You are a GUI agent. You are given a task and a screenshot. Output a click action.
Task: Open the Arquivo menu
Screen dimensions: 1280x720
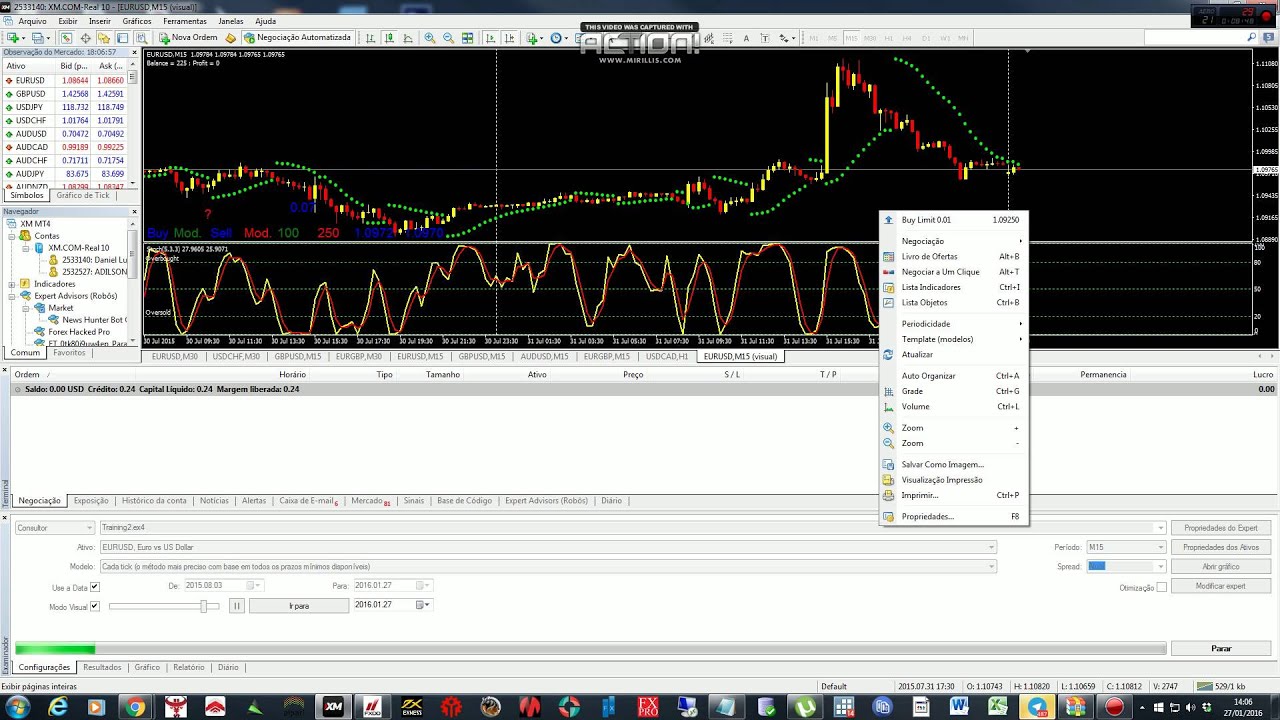pyautogui.click(x=32, y=21)
